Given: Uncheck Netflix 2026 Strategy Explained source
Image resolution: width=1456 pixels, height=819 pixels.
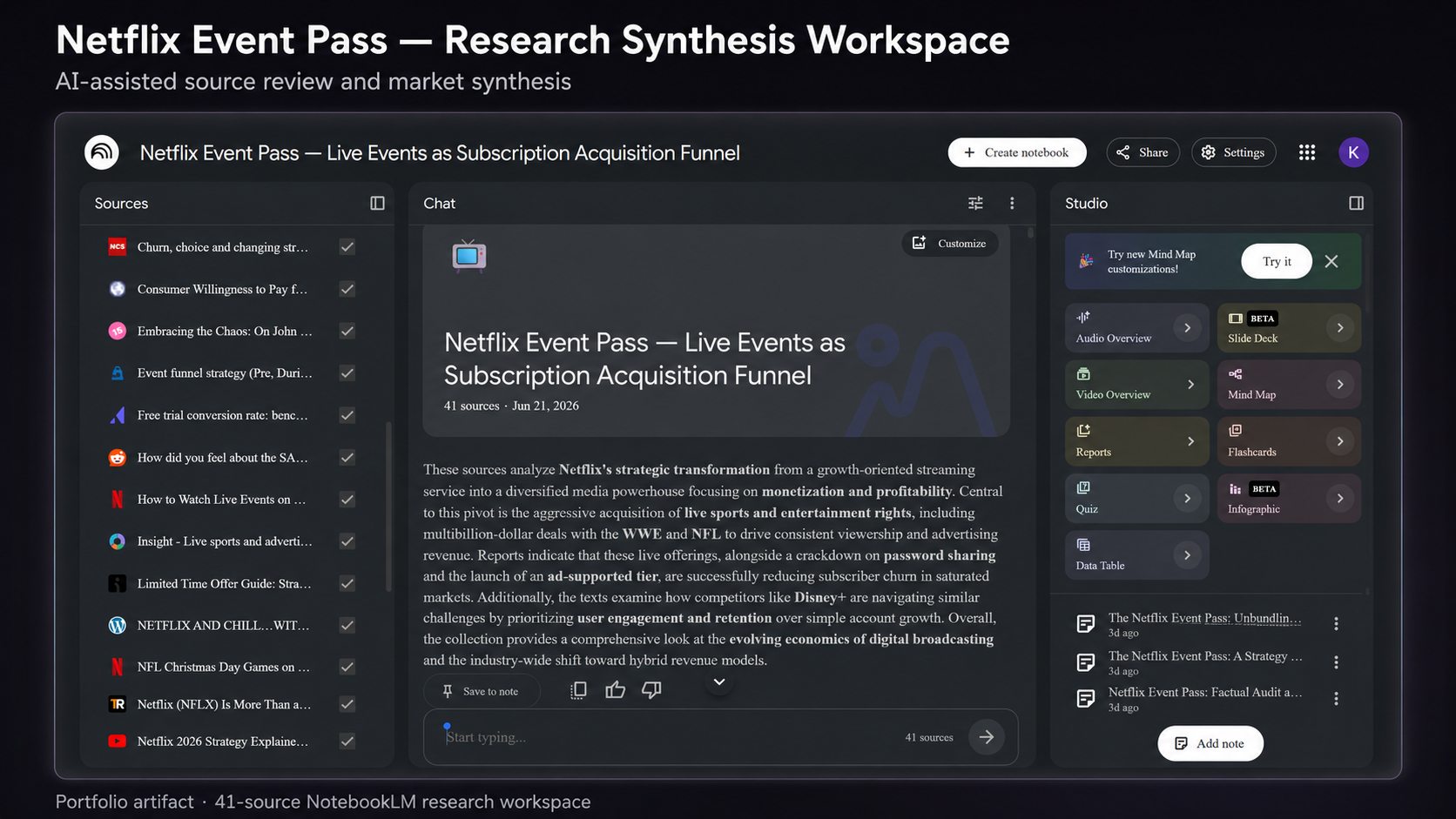Looking at the screenshot, I should (347, 742).
